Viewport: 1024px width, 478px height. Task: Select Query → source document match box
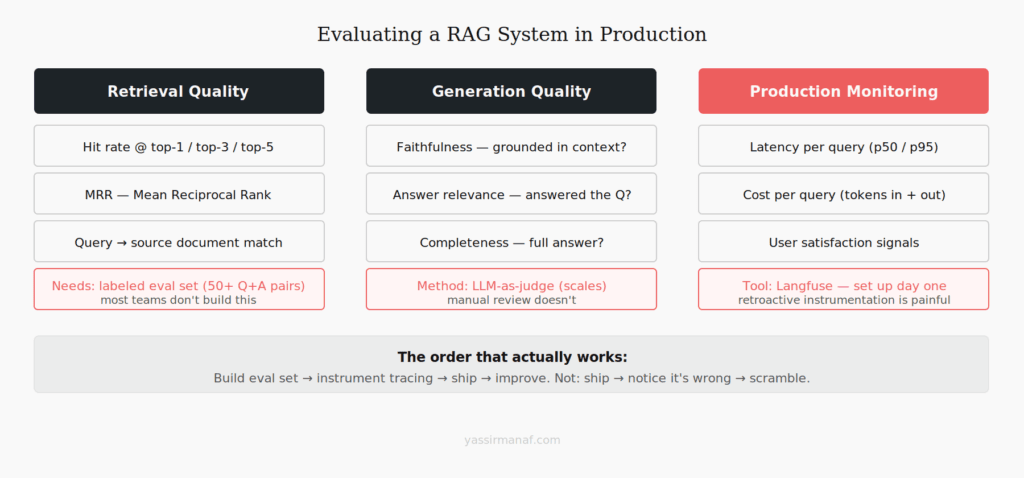[179, 242]
